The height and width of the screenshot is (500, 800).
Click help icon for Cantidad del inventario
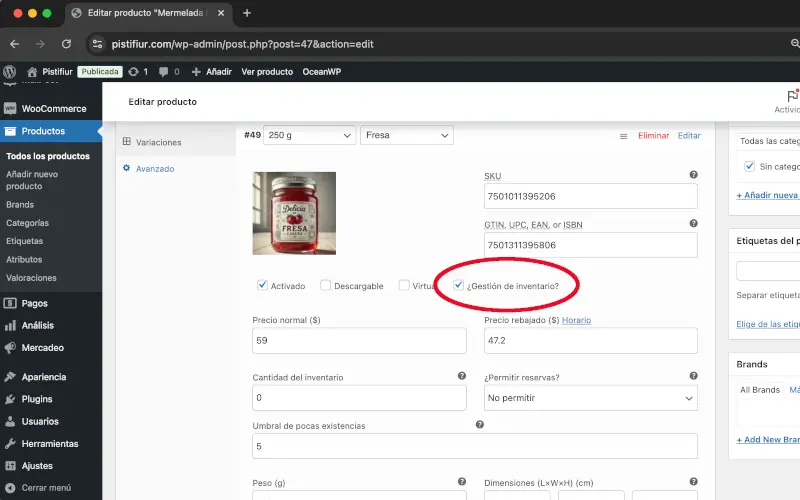pos(462,376)
